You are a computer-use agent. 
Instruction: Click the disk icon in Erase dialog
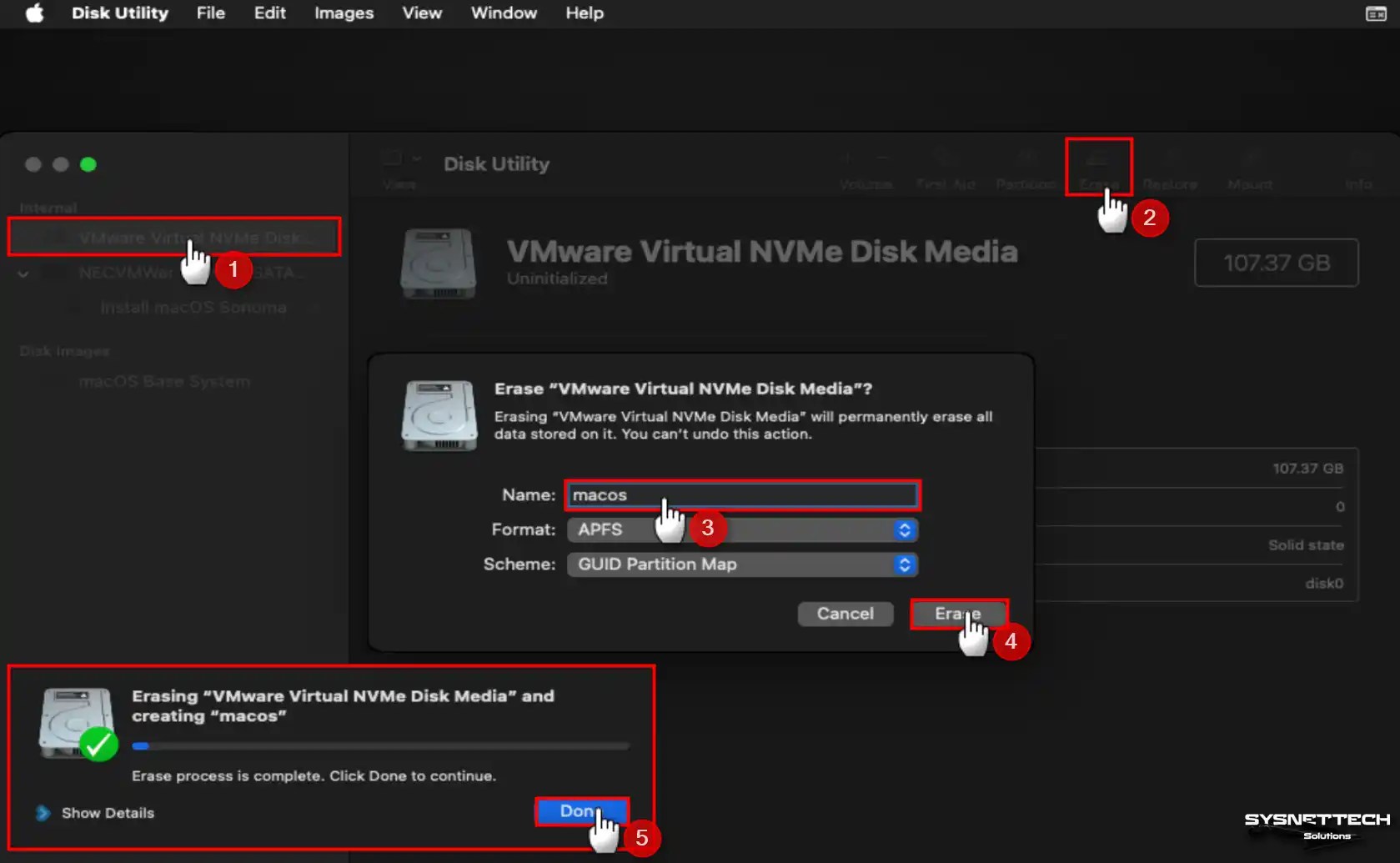click(439, 415)
